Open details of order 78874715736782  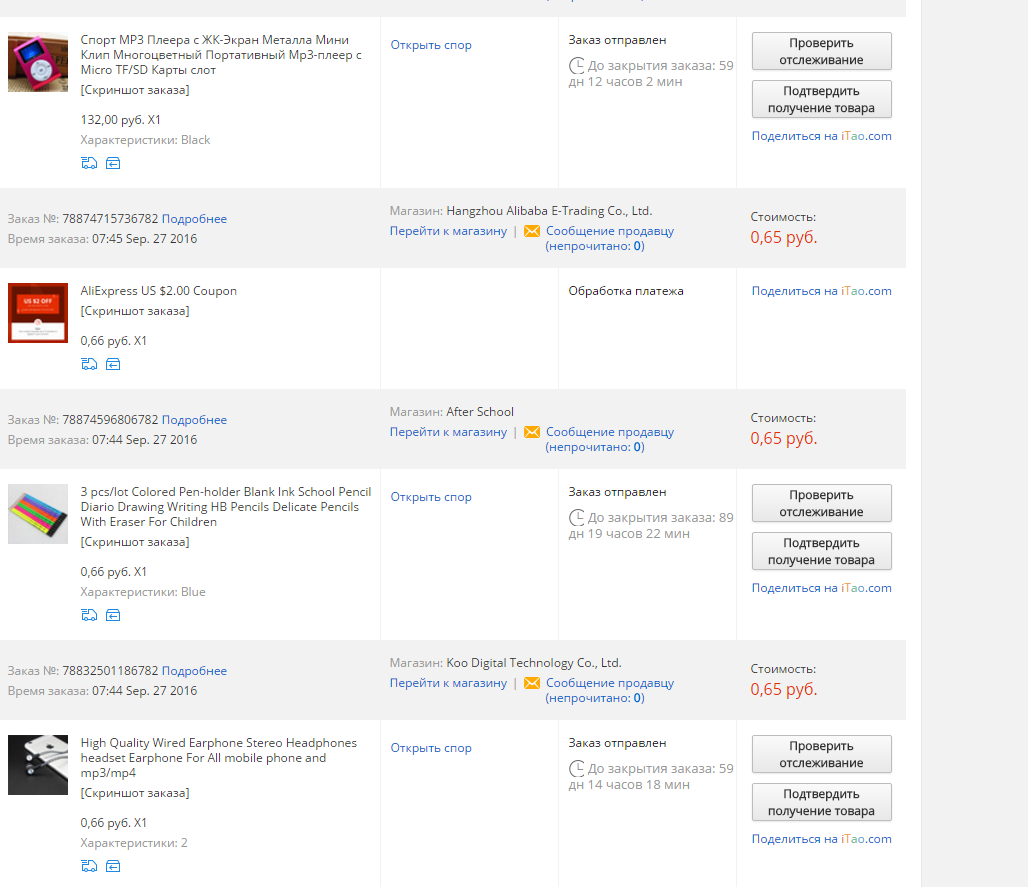[194, 219]
